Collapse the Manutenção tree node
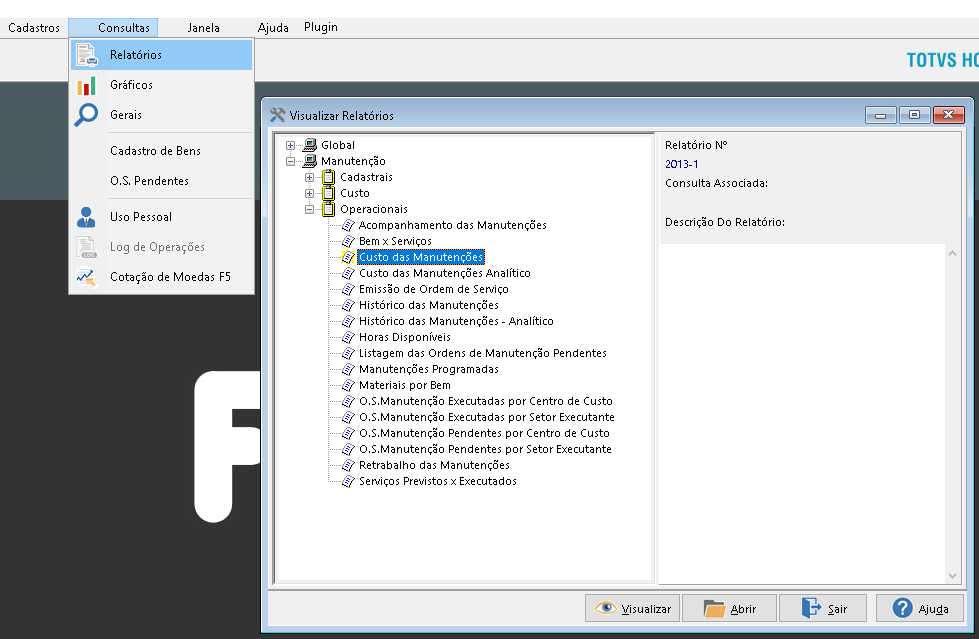Image resolution: width=979 pixels, height=639 pixels. point(290,161)
